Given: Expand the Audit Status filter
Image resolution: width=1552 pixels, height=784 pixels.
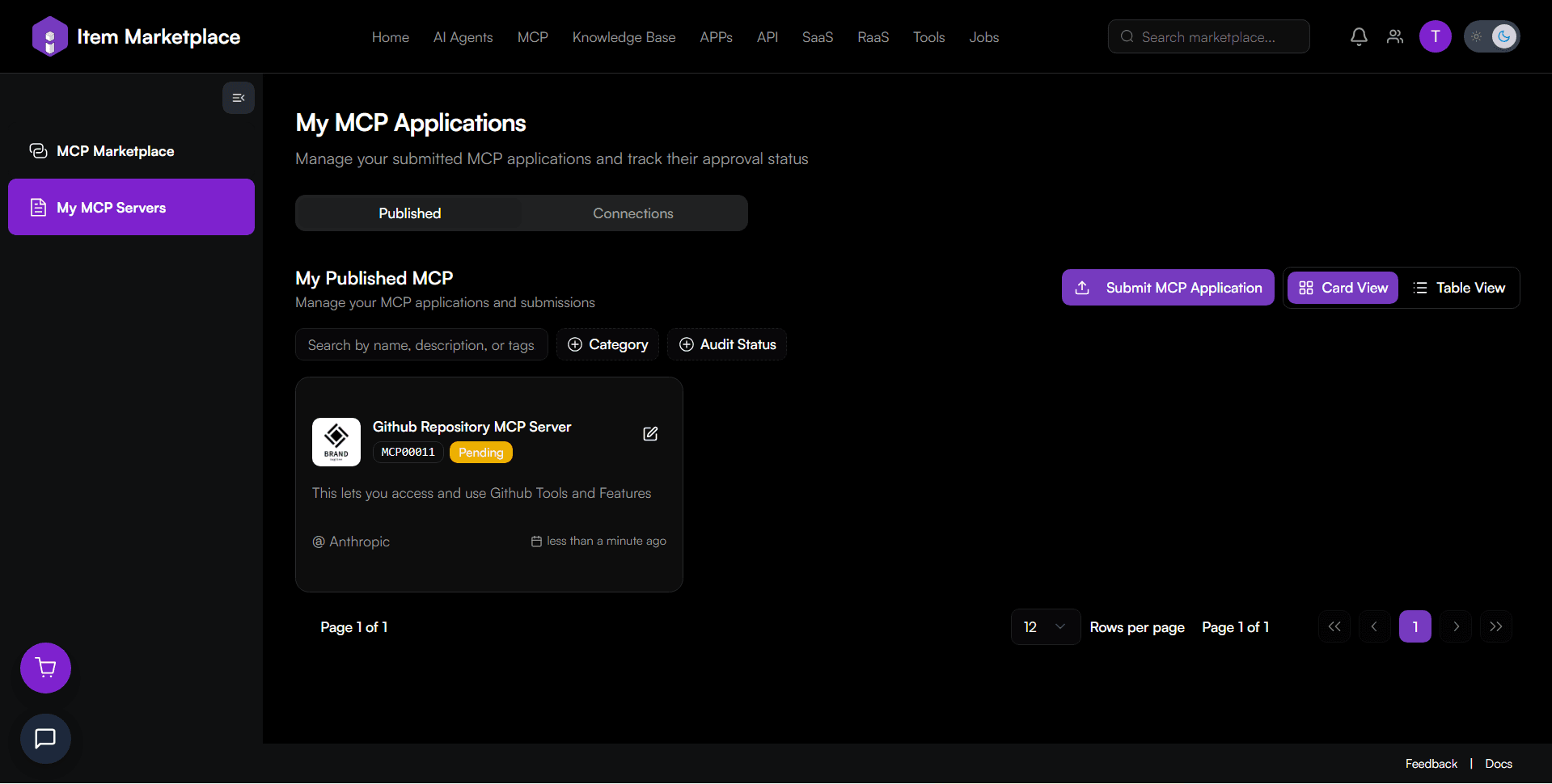Looking at the screenshot, I should [727, 344].
